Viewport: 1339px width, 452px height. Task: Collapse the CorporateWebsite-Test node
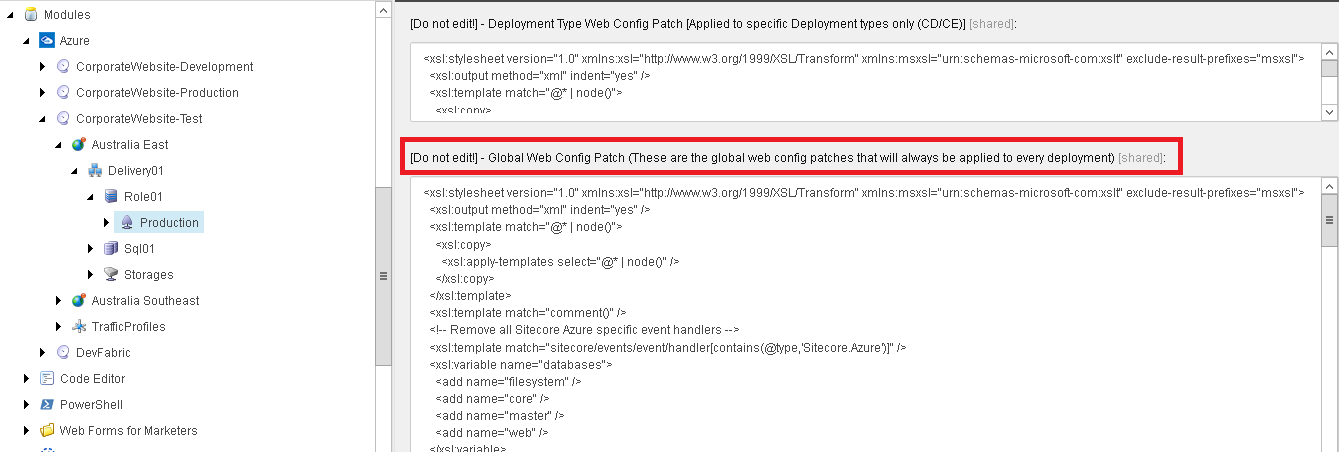[42, 119]
